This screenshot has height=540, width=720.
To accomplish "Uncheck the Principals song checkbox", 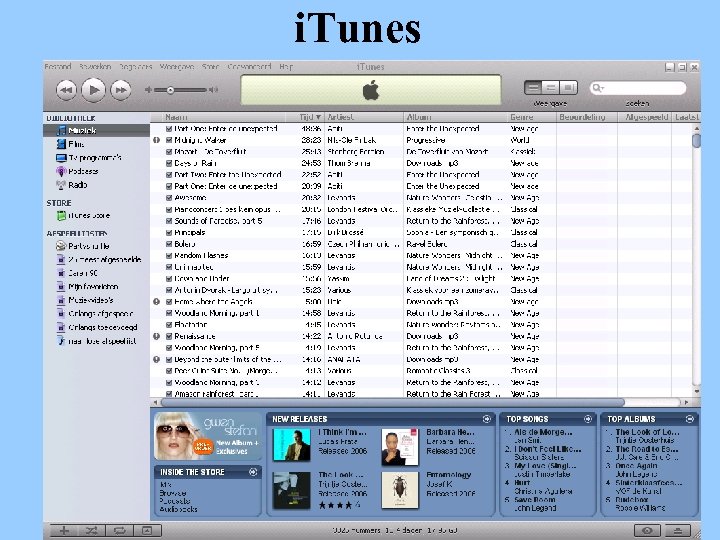I will click(169, 233).
